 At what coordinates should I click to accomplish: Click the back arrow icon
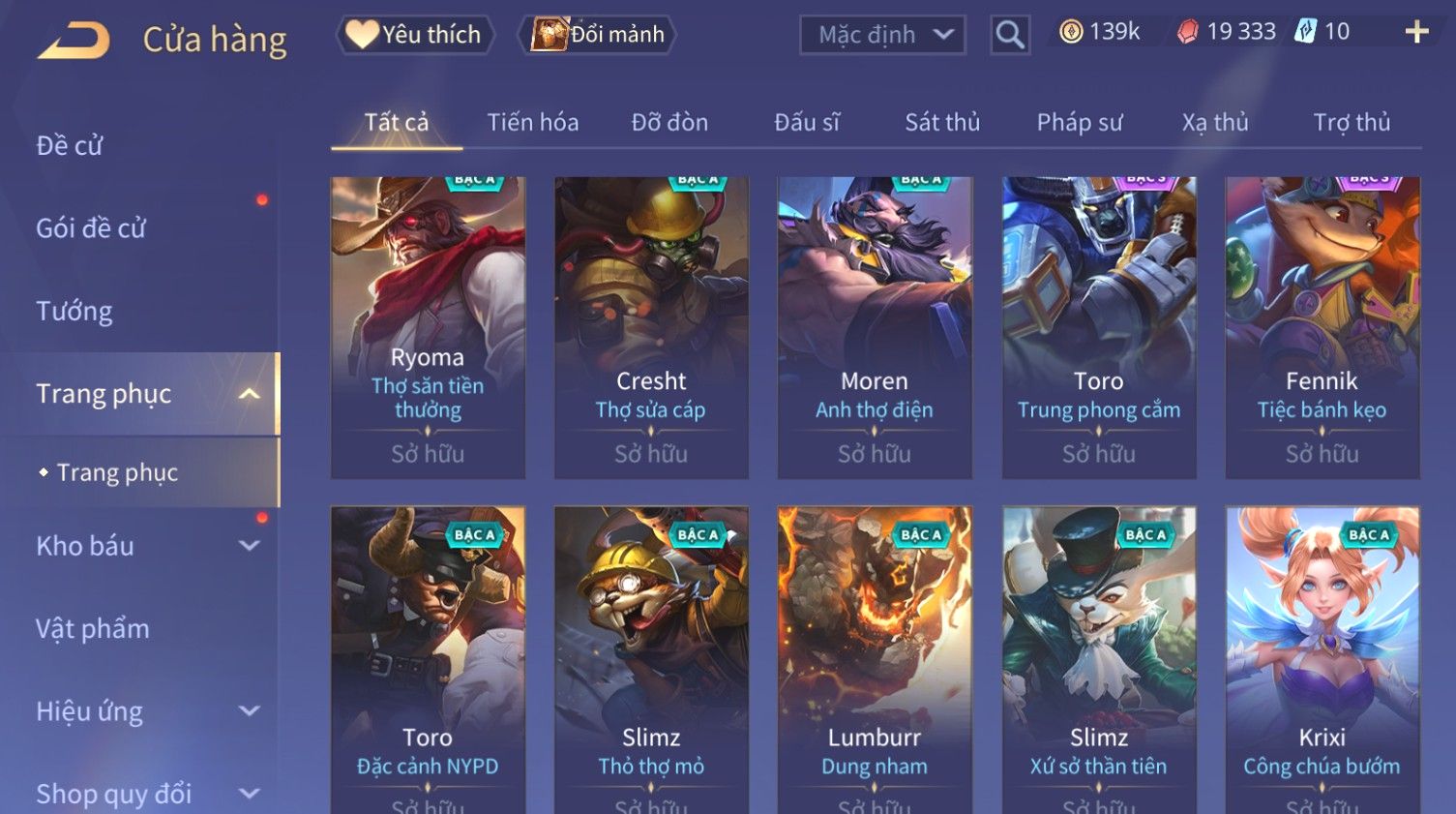coord(74,41)
